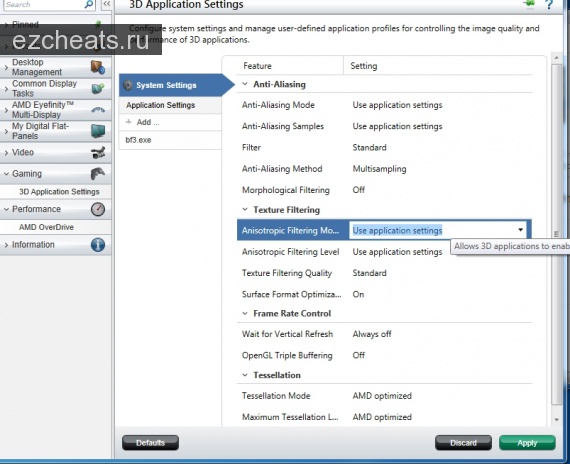Click the Performance gauge icon
The height and width of the screenshot is (464, 570).
(x=98, y=209)
